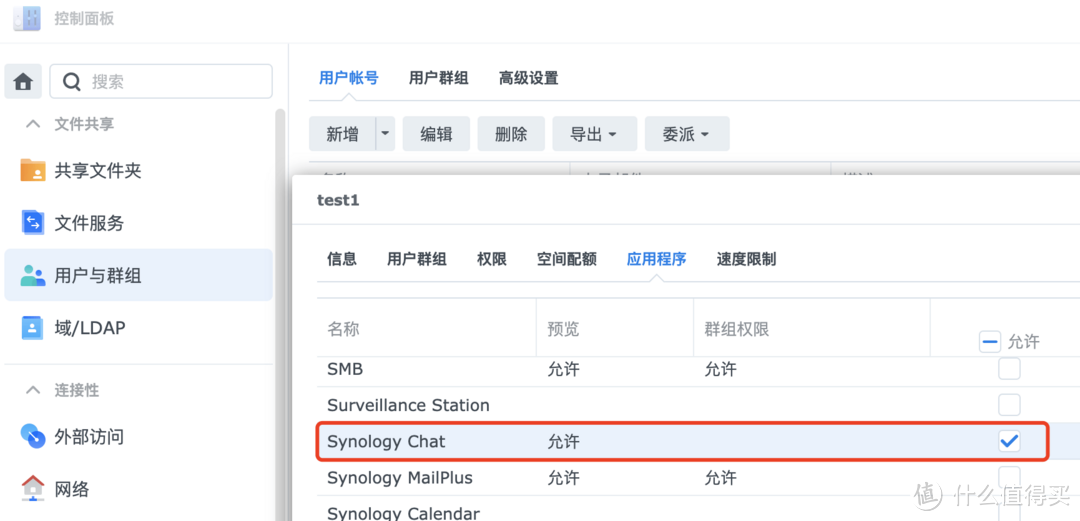Select the Synology MailPlus row name
This screenshot has width=1080, height=521.
pyautogui.click(x=400, y=478)
